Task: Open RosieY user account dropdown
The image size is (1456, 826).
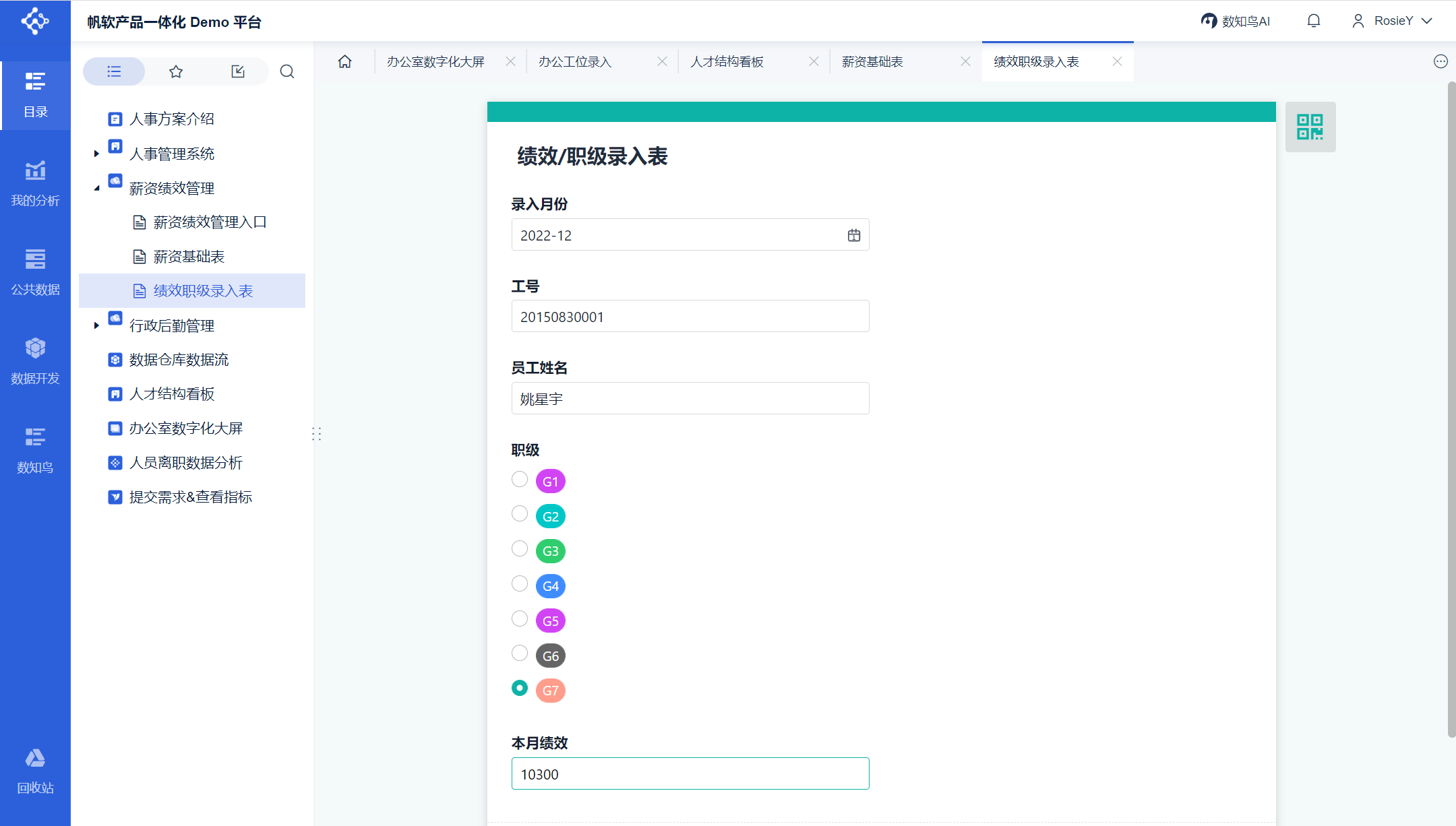Action: point(1392,21)
